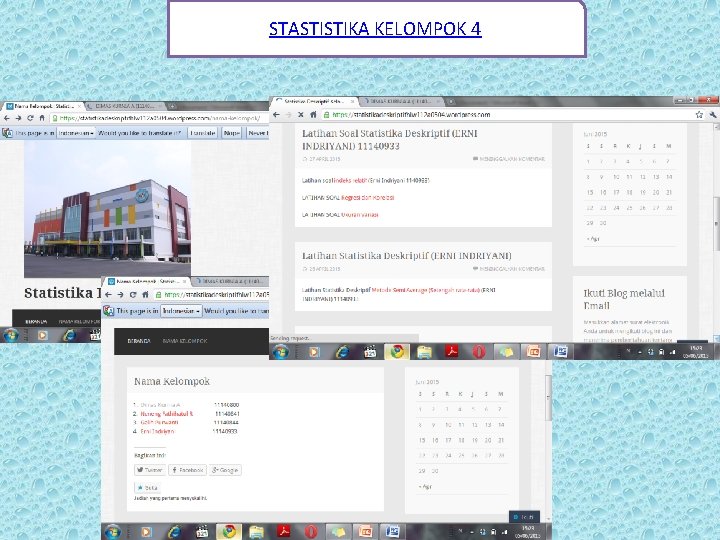Click Forward arrow in left browser window
This screenshot has width=720, height=540.
[x=18, y=118]
